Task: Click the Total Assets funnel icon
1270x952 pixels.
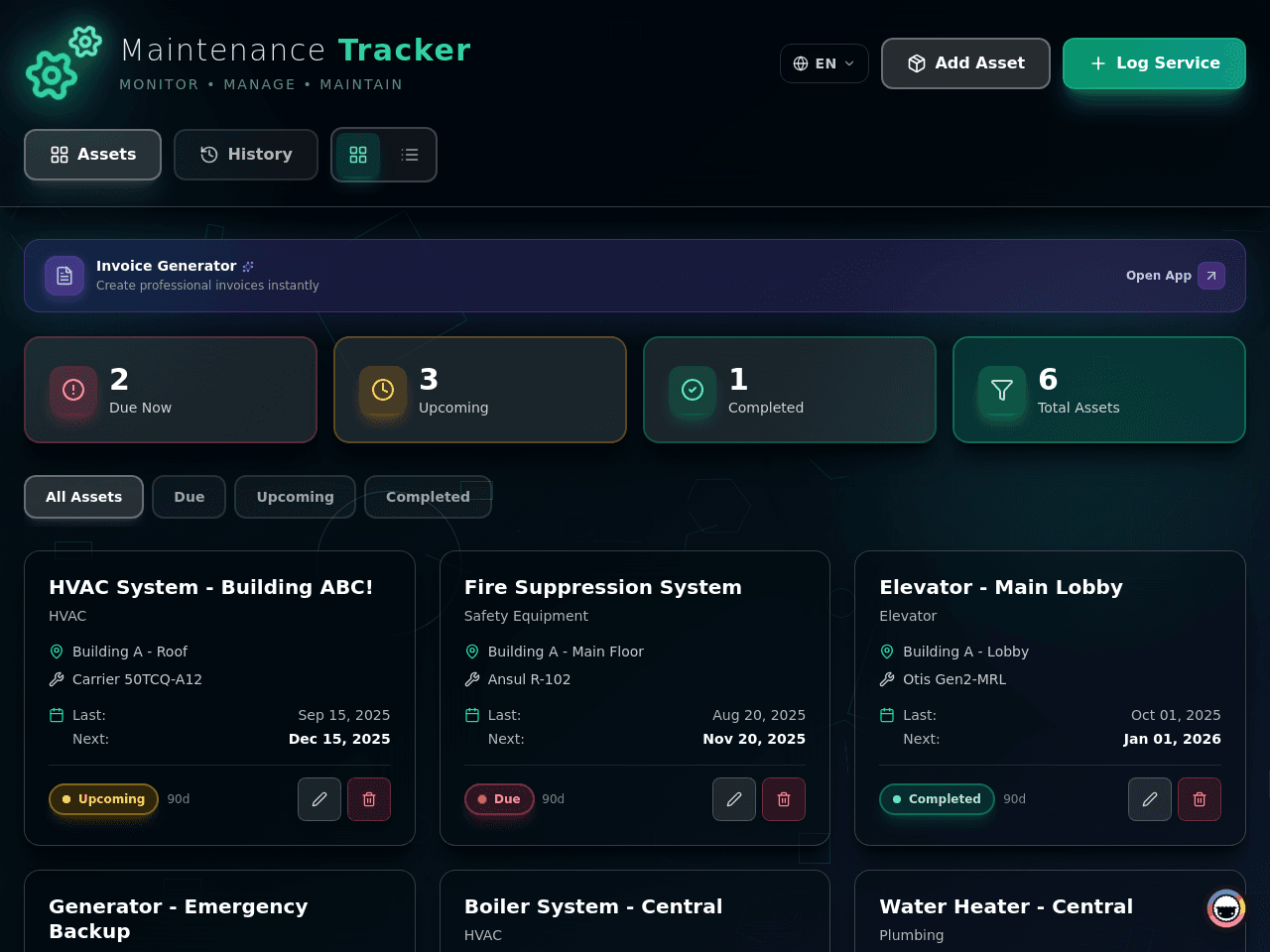Action: coord(1002,391)
